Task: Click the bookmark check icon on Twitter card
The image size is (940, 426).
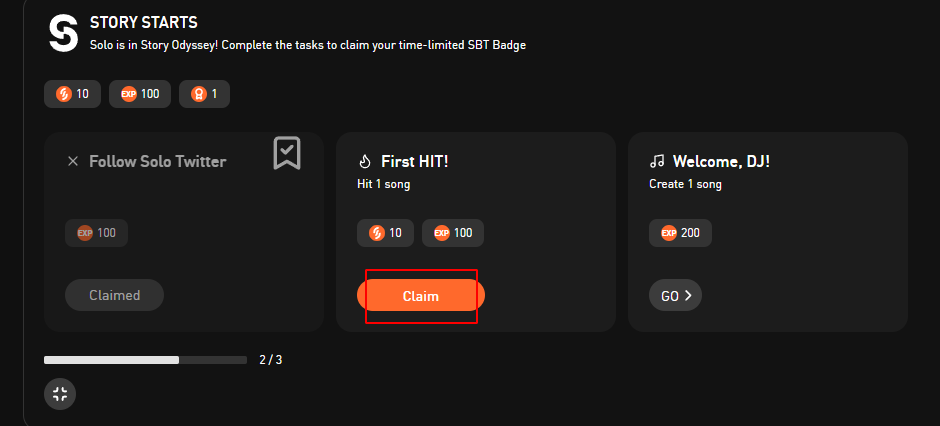Action: click(x=287, y=153)
